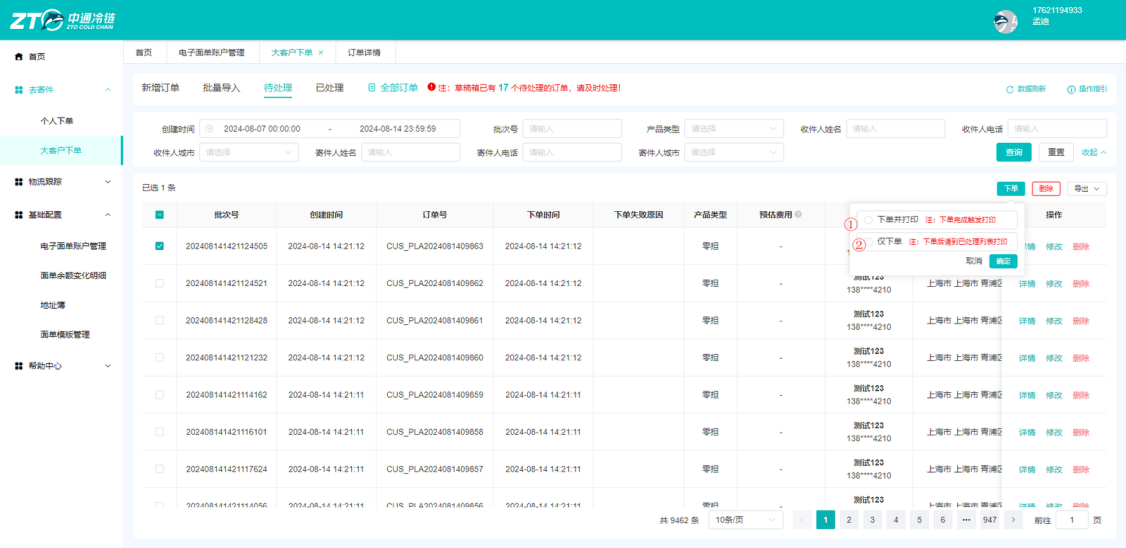Open the 产品类型 dropdown
This screenshot has width=1126, height=548.
734,129
